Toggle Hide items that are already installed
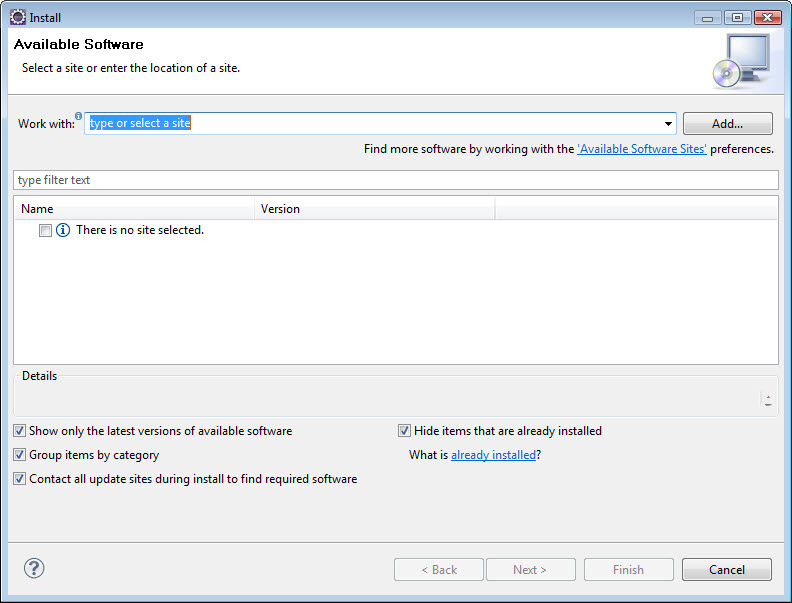Image resolution: width=792 pixels, height=603 pixels. click(x=404, y=431)
